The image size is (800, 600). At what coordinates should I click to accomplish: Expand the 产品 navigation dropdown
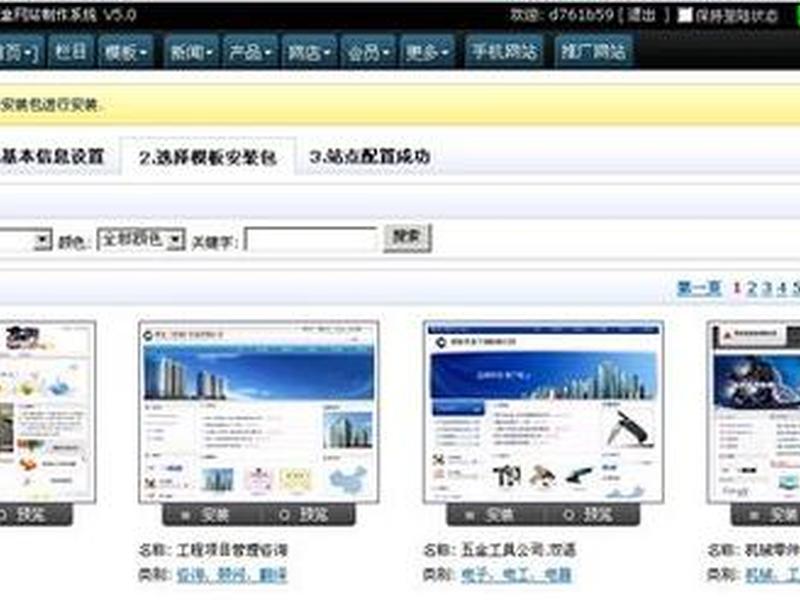click(251, 51)
